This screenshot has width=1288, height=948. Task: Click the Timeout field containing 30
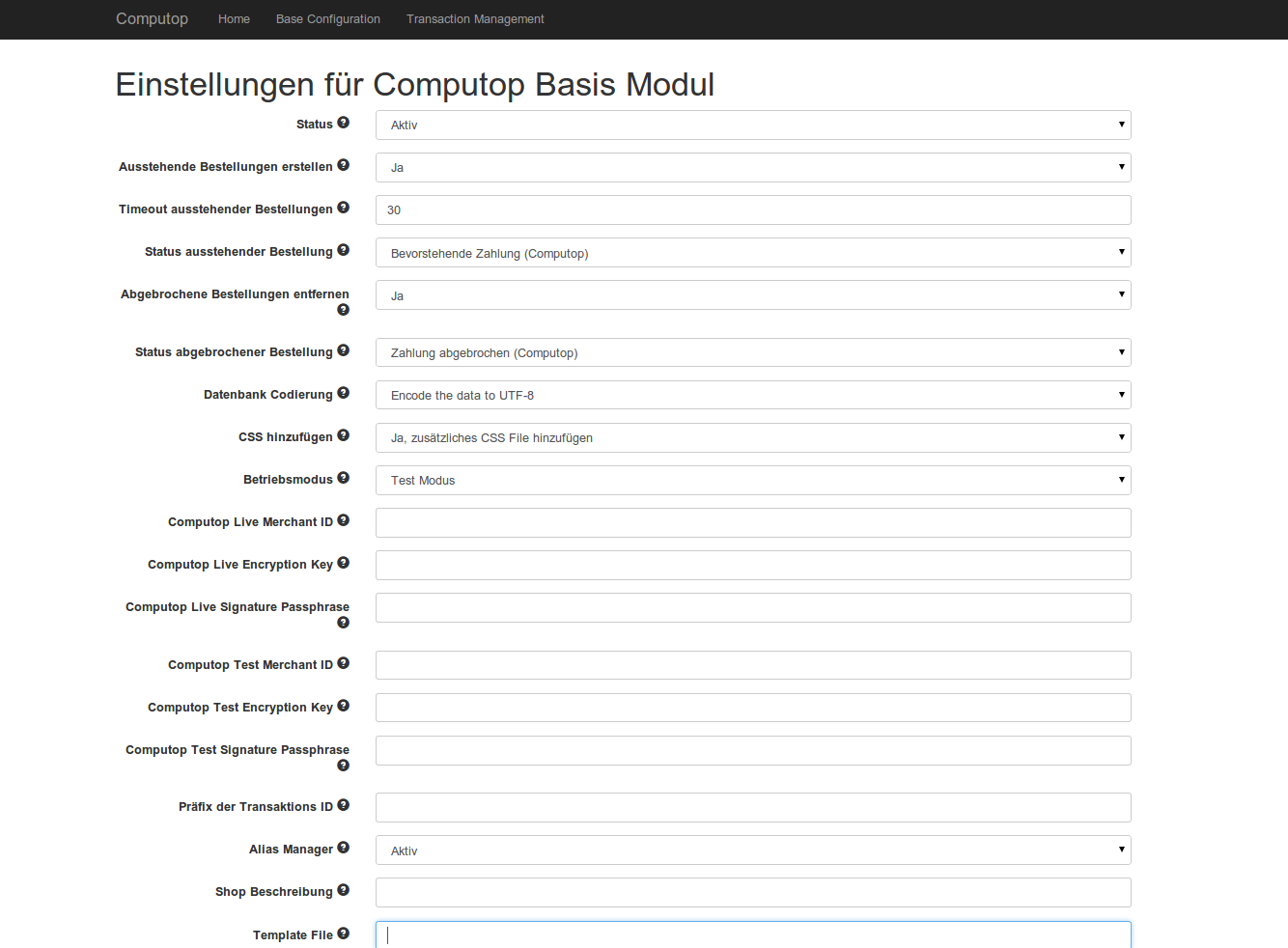[x=752, y=210]
